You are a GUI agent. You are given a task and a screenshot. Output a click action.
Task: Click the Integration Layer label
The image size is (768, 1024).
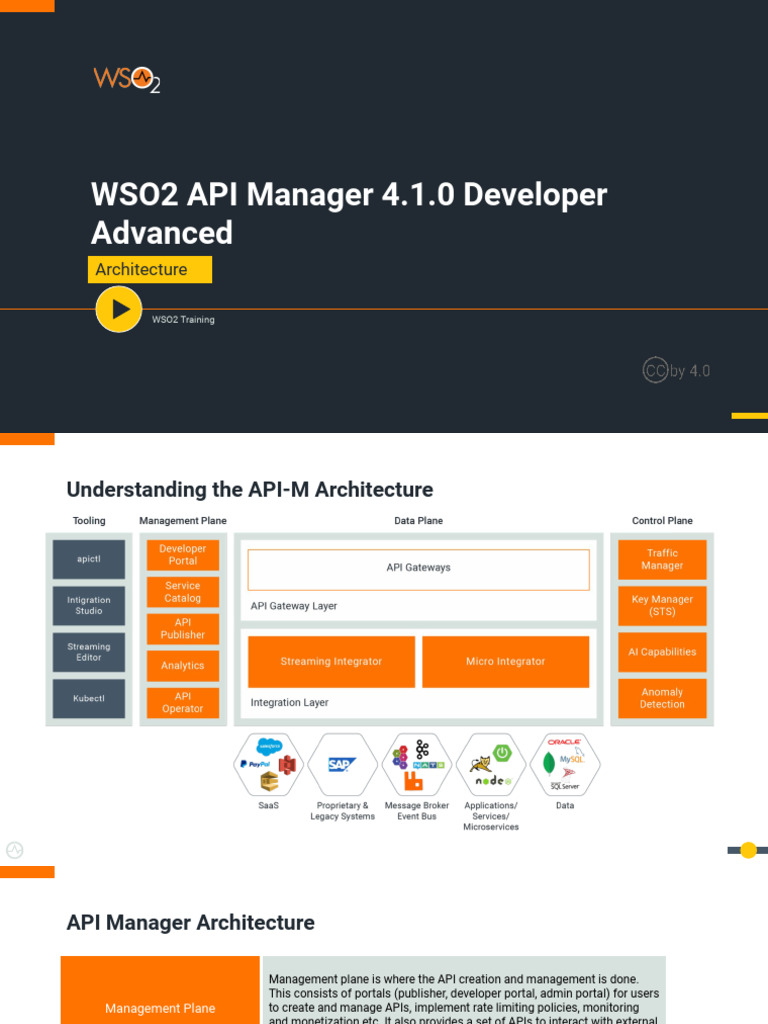click(289, 703)
